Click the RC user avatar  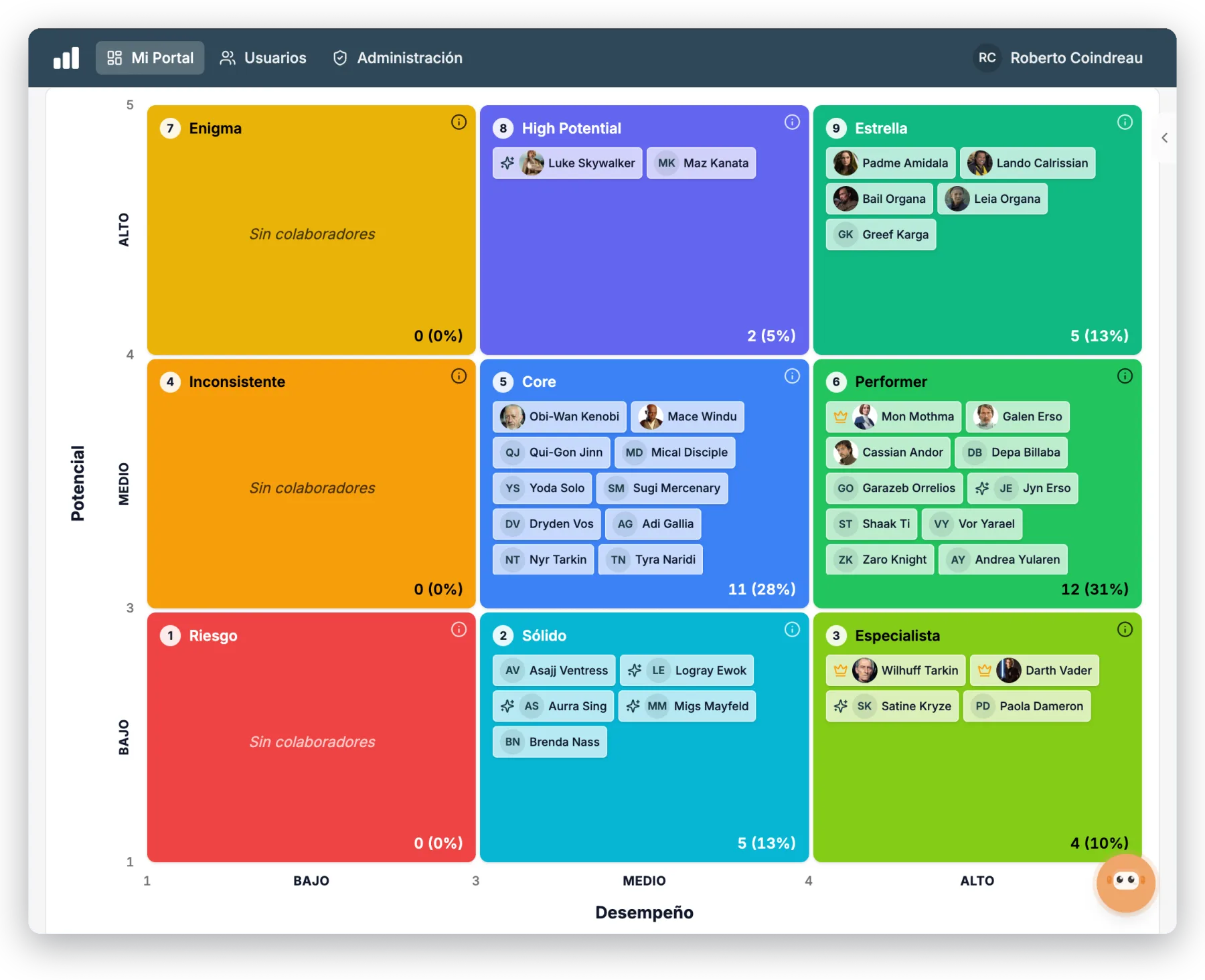click(987, 58)
